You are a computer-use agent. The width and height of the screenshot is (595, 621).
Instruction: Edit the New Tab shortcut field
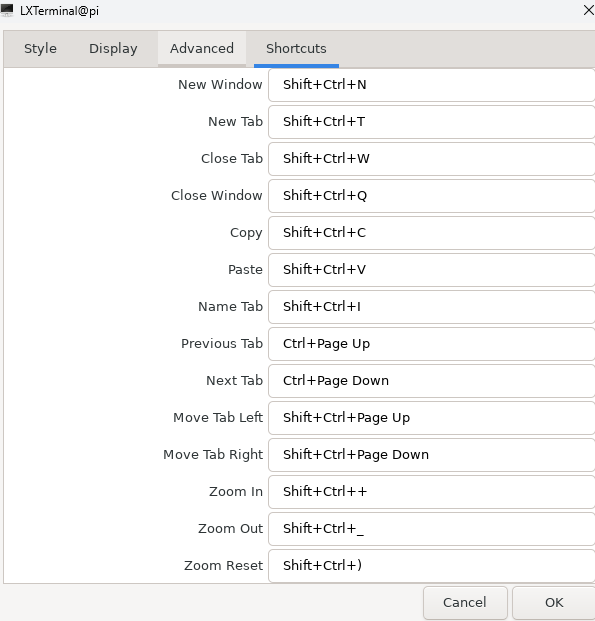coord(431,122)
